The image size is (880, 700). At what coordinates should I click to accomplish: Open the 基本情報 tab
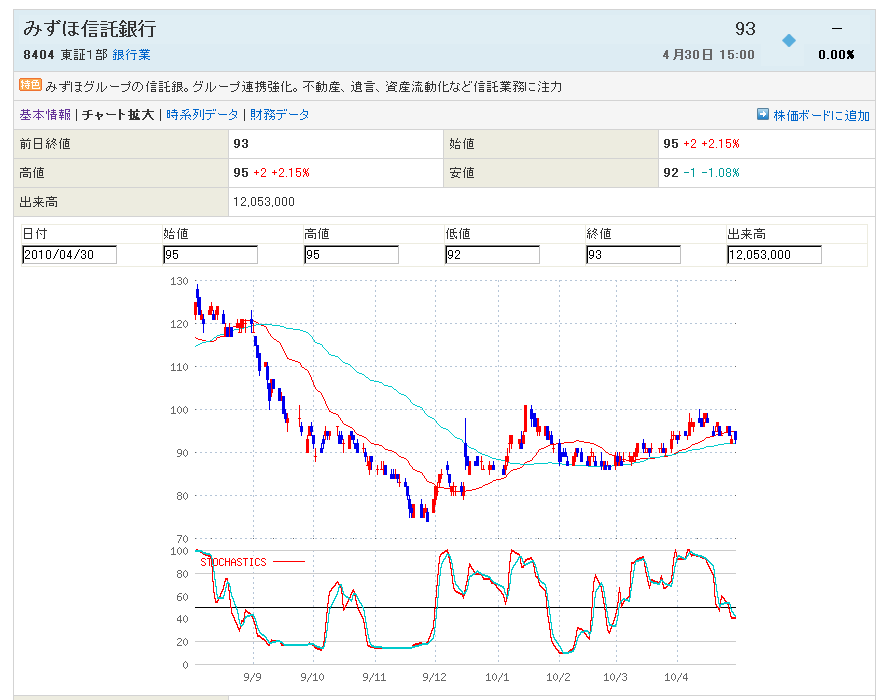coord(45,115)
